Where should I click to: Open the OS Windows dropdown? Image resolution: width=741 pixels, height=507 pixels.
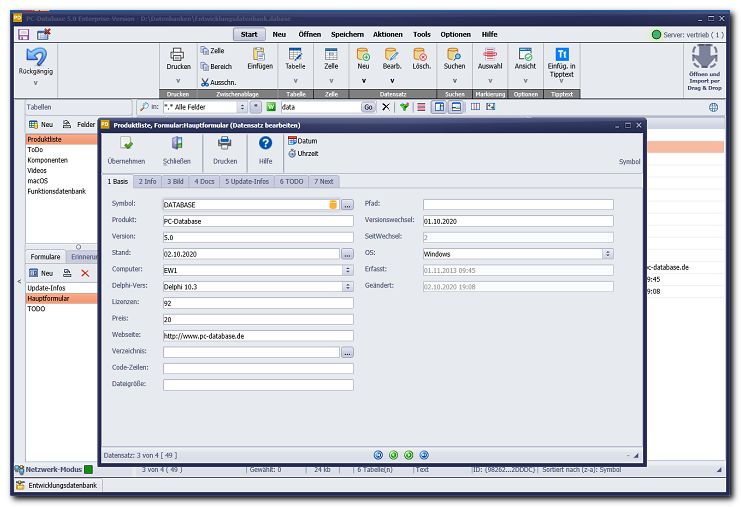608,254
